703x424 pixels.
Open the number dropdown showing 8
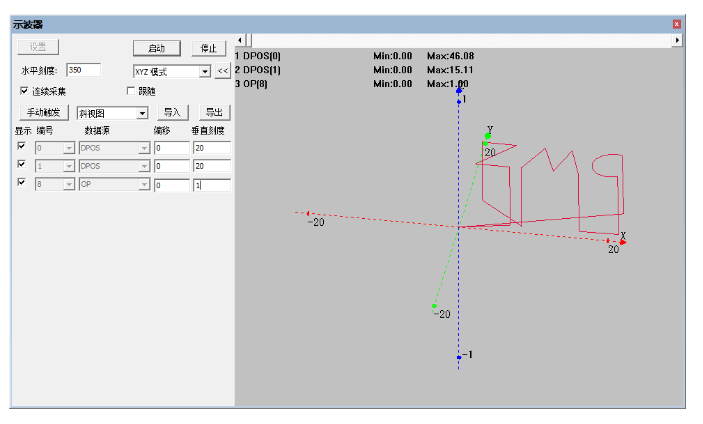pyautogui.click(x=69, y=184)
